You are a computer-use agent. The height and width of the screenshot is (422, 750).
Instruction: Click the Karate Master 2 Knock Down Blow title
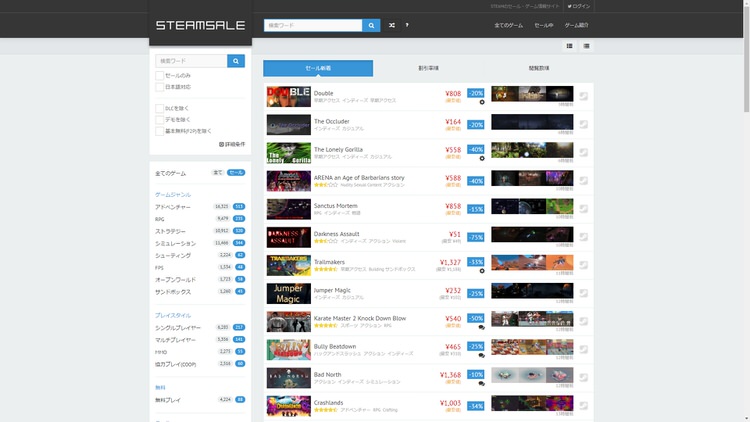pos(360,318)
